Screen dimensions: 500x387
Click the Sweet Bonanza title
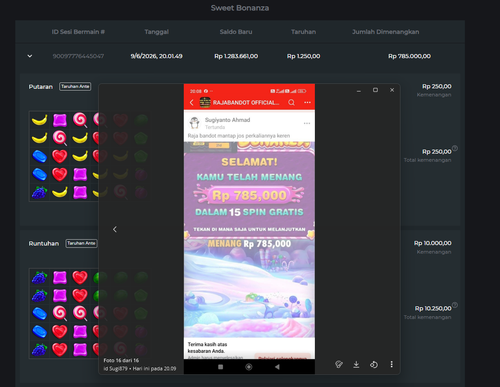click(240, 8)
